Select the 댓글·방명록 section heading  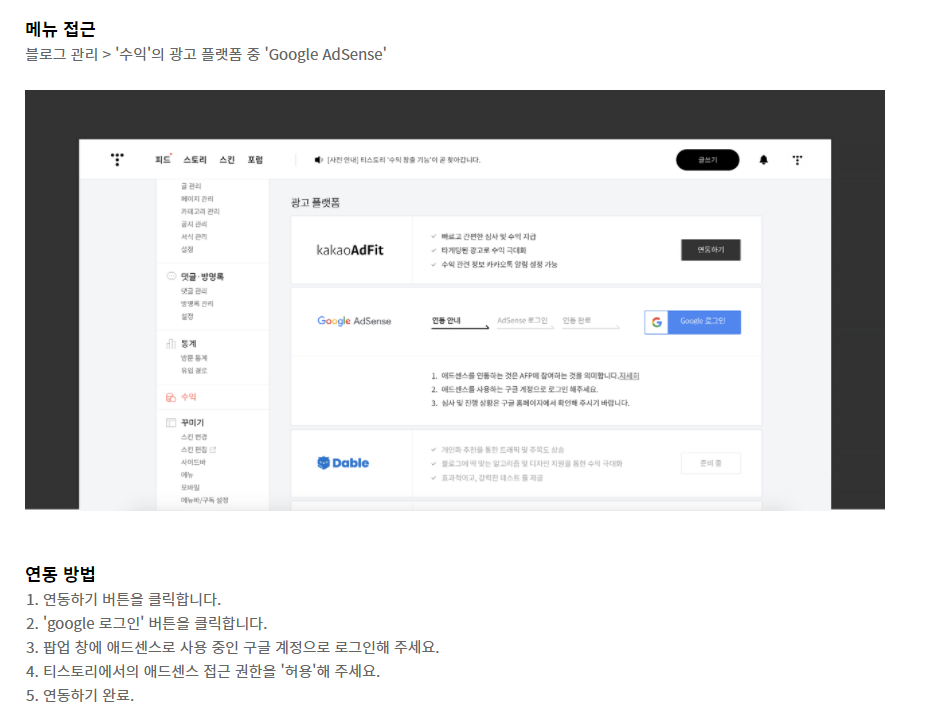[x=202, y=276]
